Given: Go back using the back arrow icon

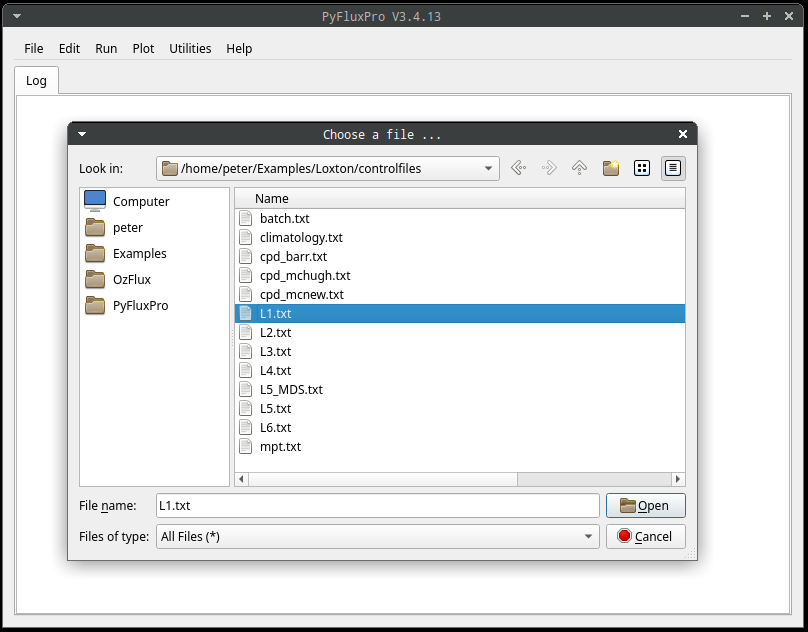Looking at the screenshot, I should click(518, 168).
